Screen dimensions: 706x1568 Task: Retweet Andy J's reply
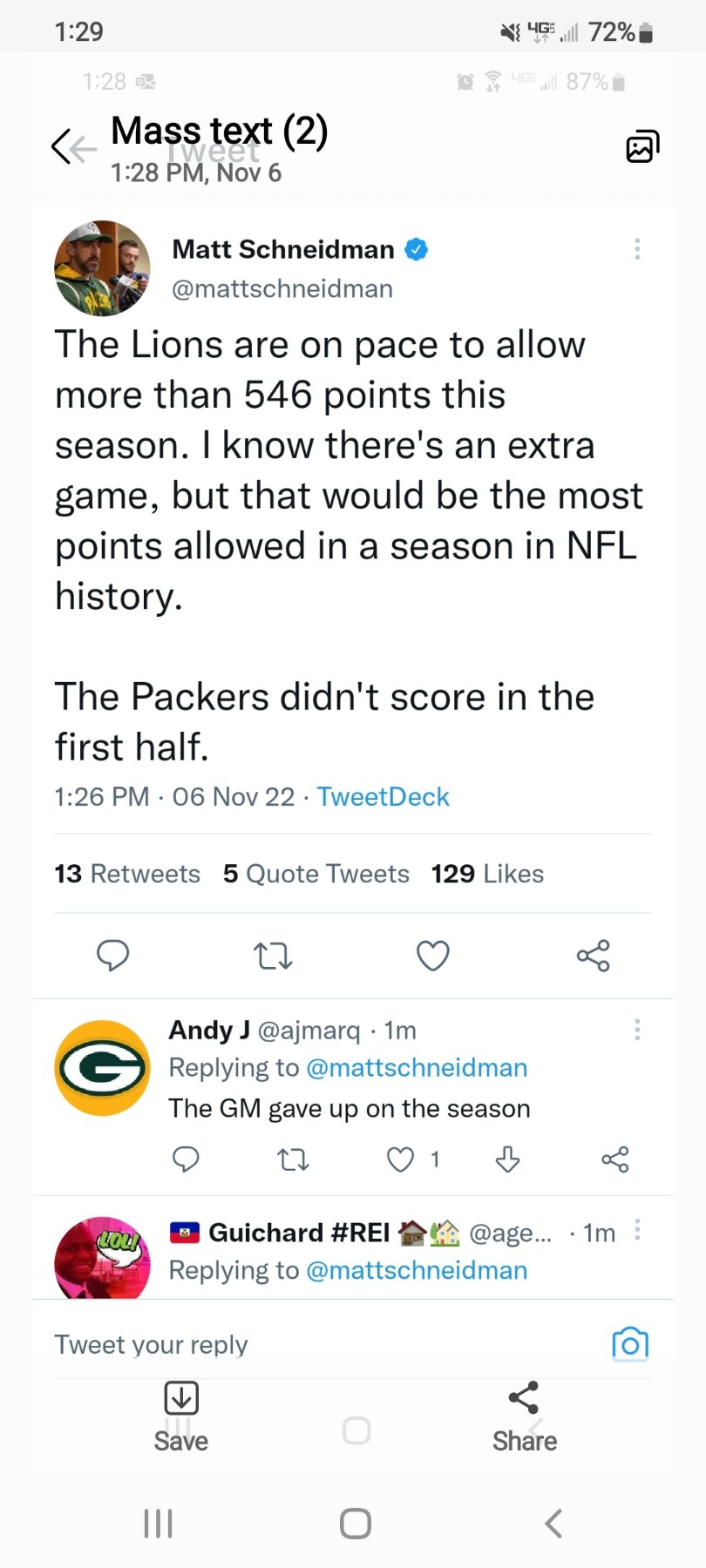pos(293,1159)
